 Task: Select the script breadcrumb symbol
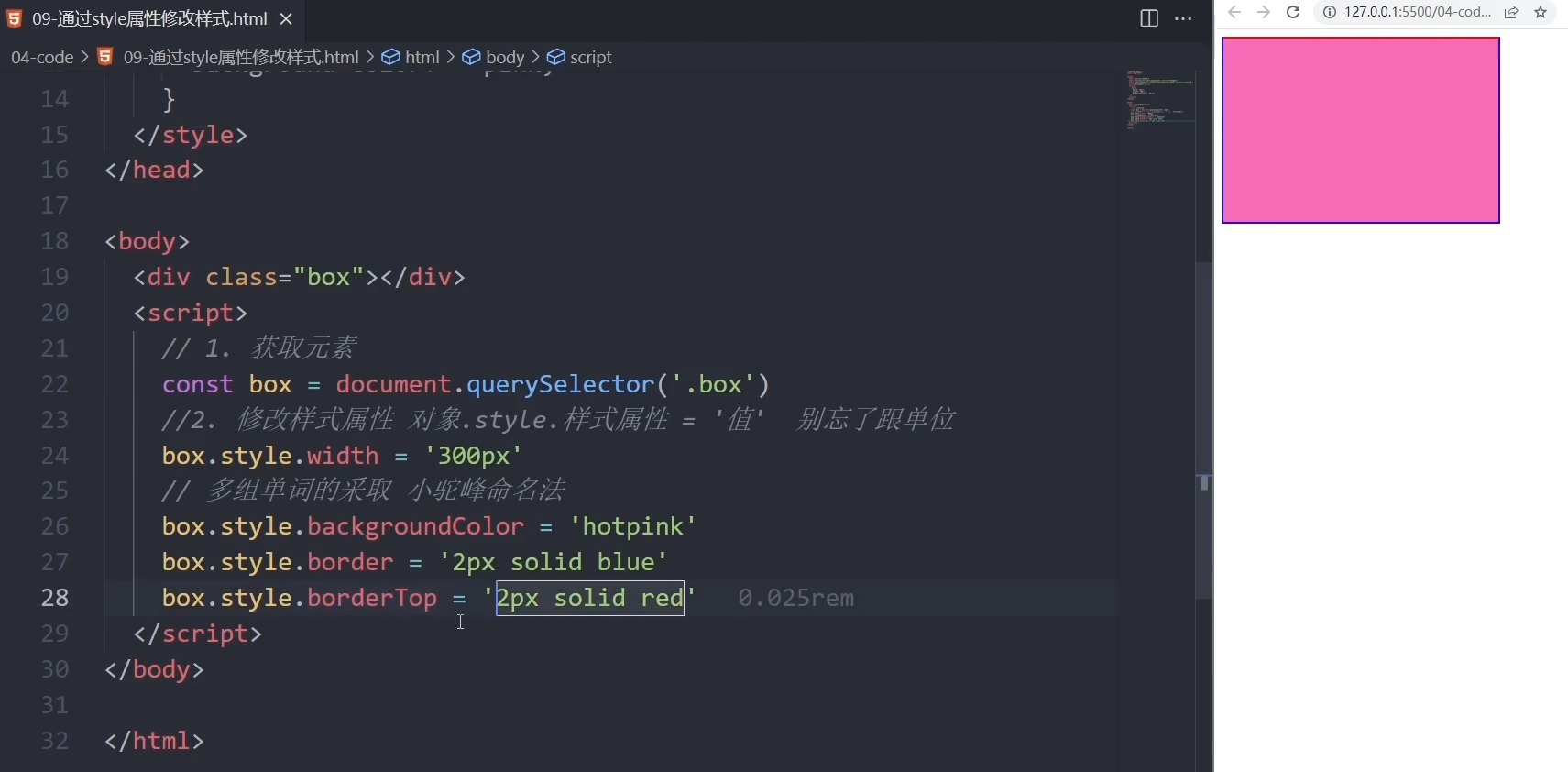pyautogui.click(x=591, y=57)
